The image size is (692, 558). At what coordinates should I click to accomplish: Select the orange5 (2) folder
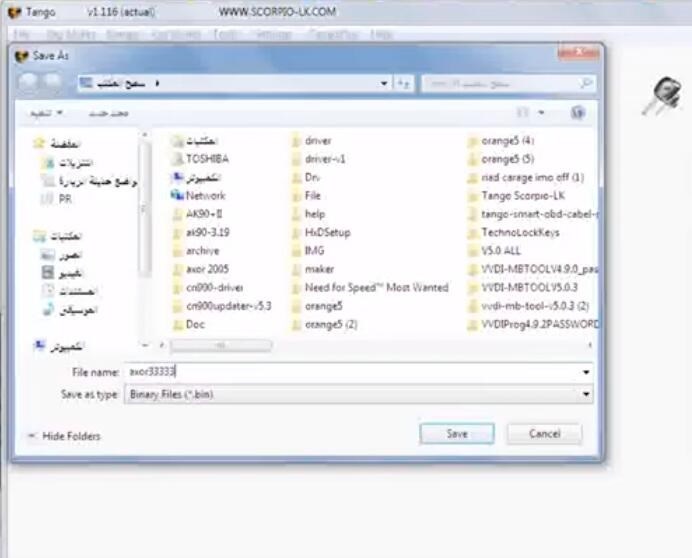324,324
